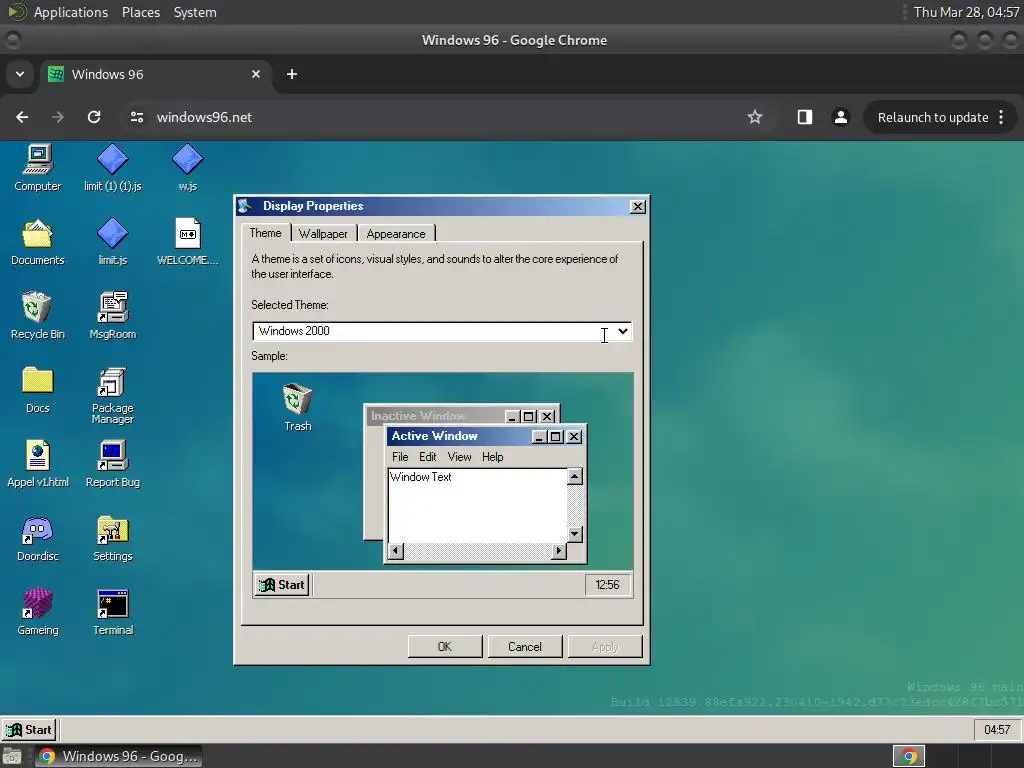Click the sample horizontal scrollbar right arrow
This screenshot has height=768, width=1024.
click(x=558, y=551)
